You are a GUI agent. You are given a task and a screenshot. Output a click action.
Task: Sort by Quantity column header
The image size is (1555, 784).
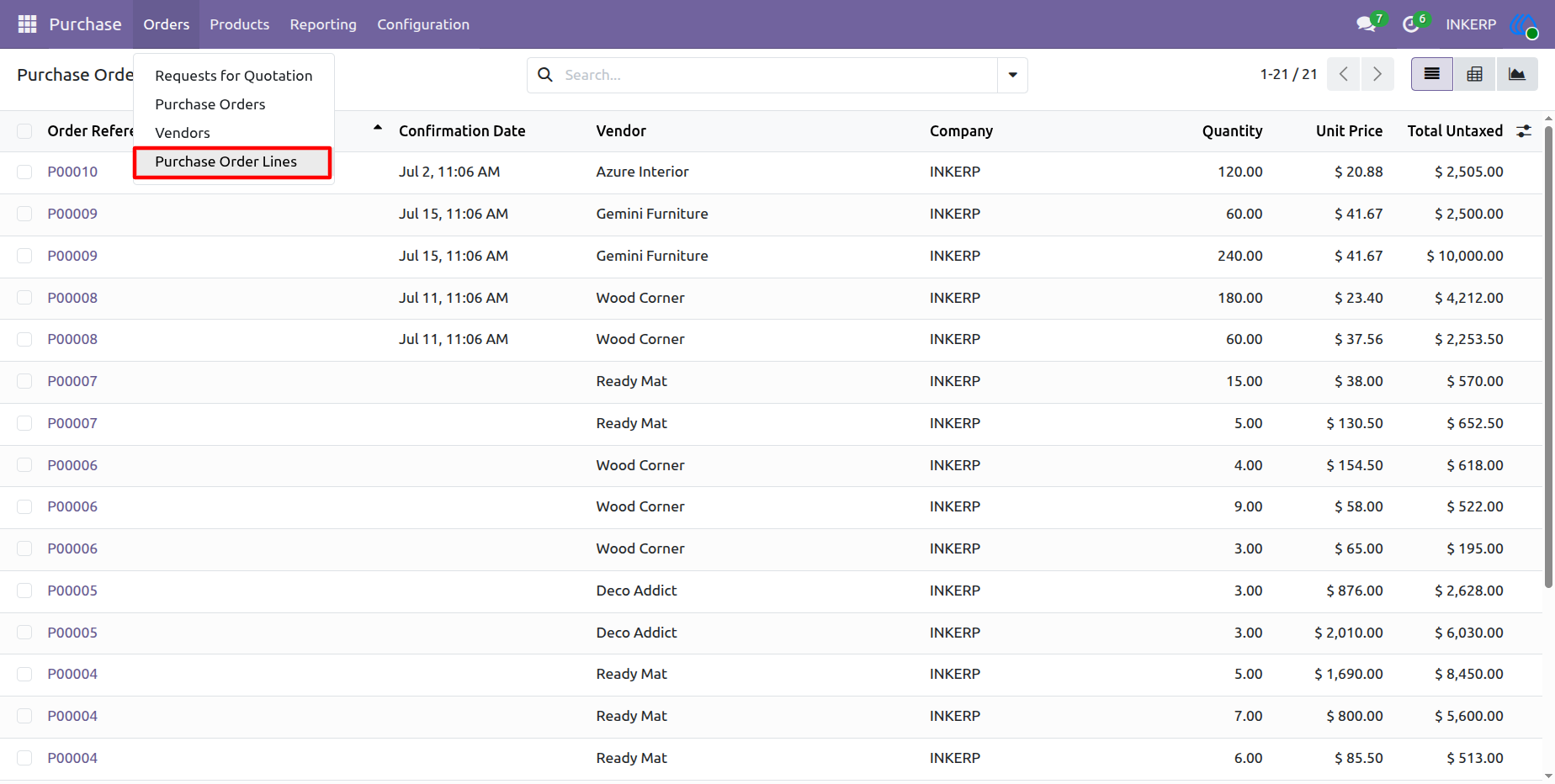1232,131
